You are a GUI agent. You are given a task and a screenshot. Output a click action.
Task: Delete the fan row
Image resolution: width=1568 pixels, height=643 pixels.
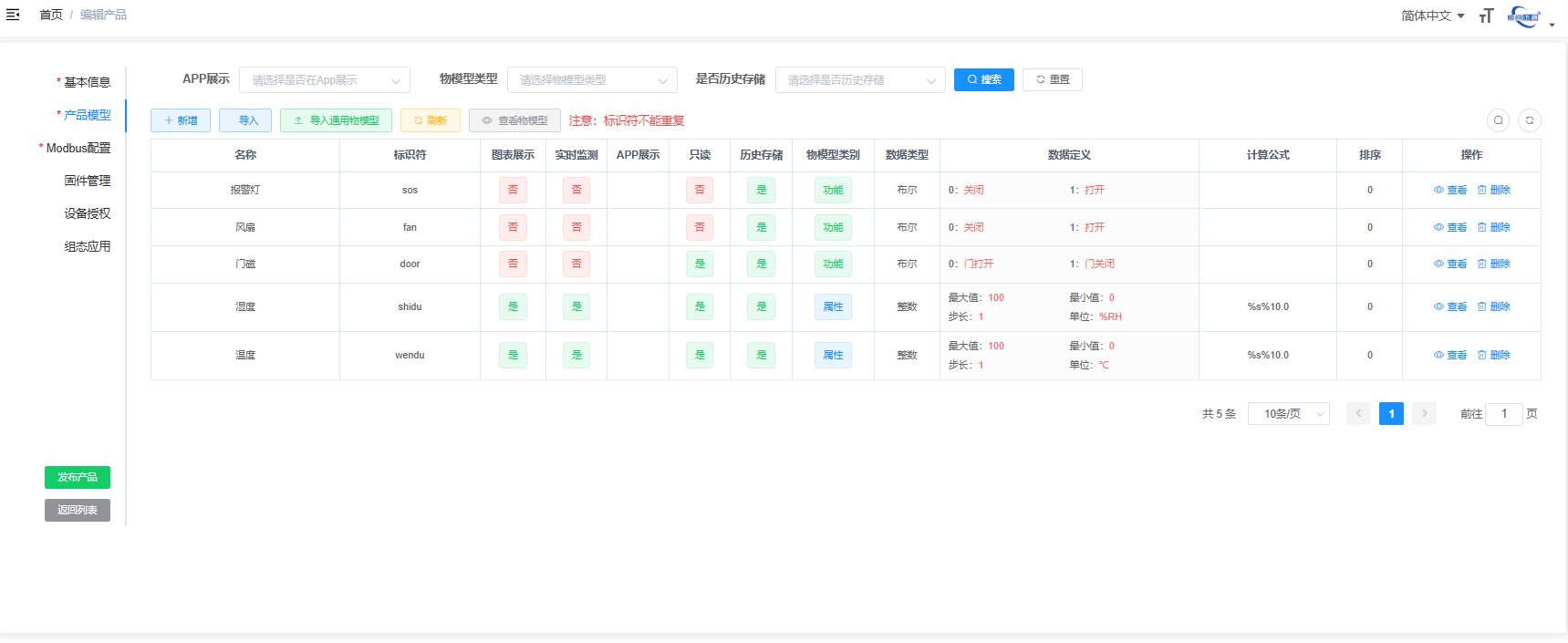(x=1494, y=227)
